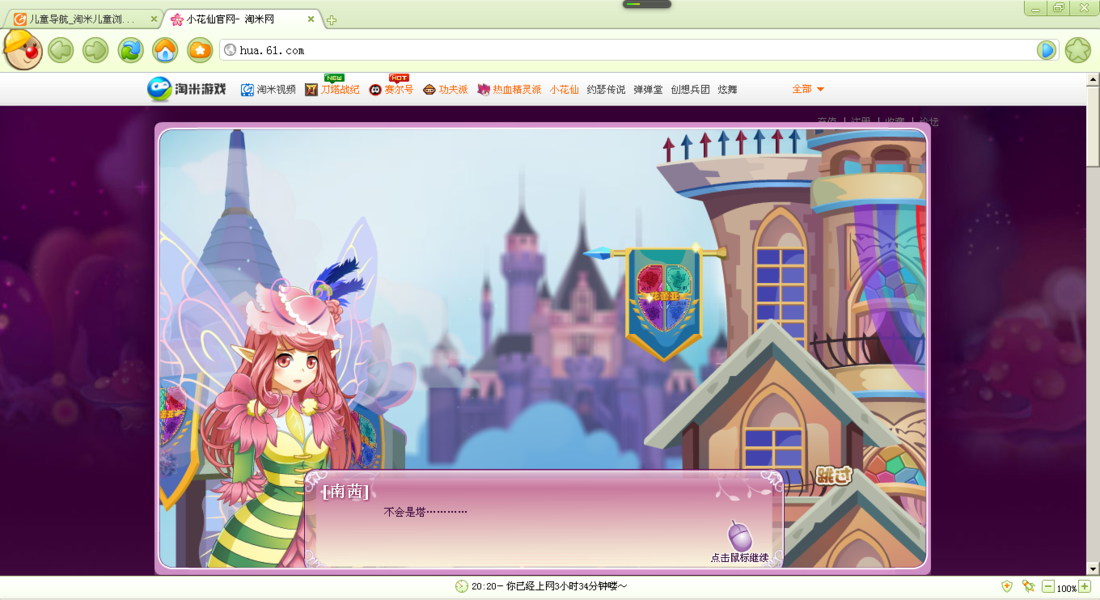Click the globe icon in the address bar
Screen dimensions: 1100x600
[230, 50]
